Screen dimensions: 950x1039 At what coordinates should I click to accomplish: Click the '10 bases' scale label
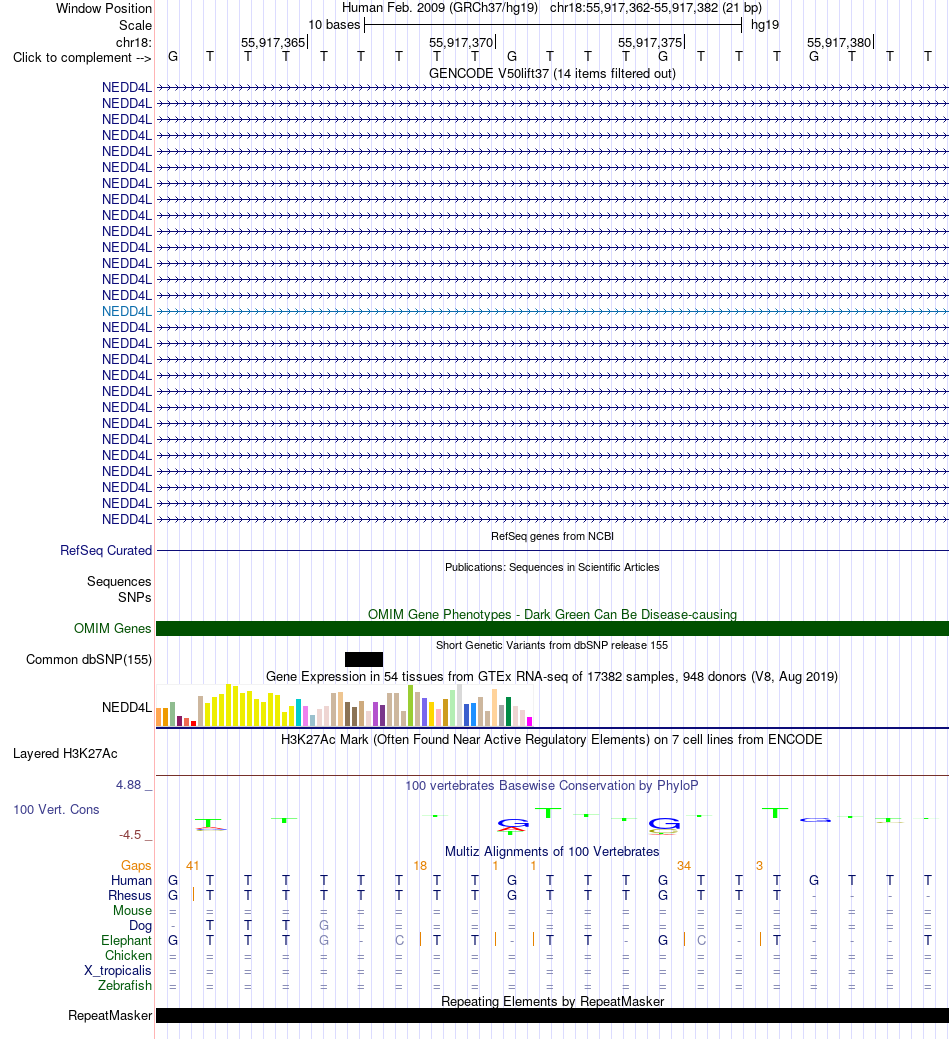(x=334, y=25)
